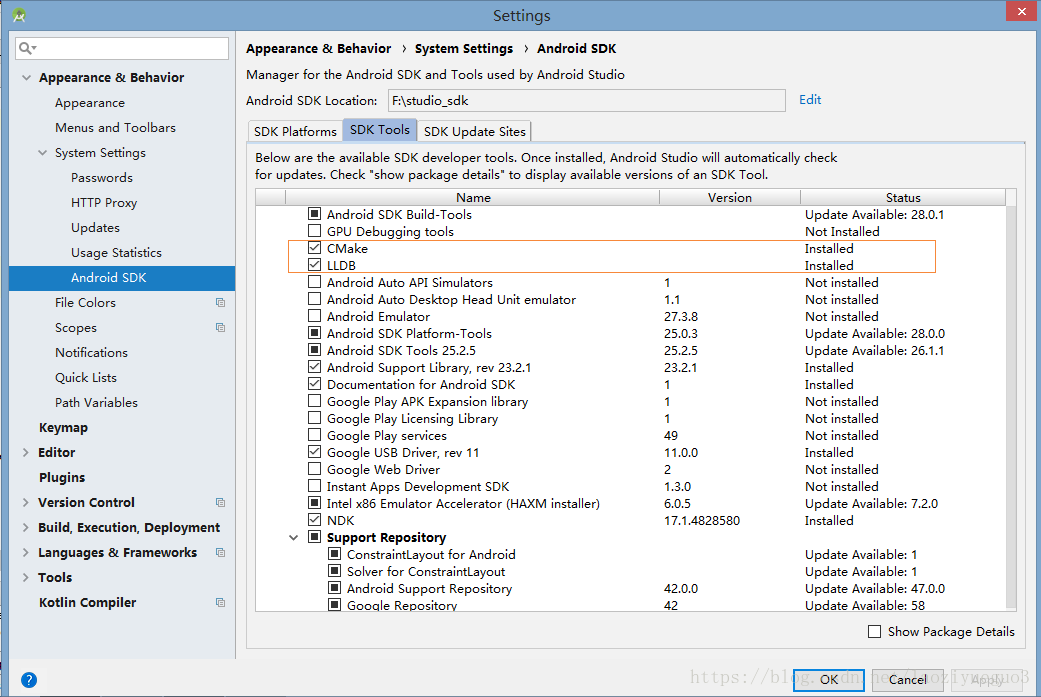The image size is (1041, 697).
Task: Click the search magnifier icon in settings search
Action: click(x=25, y=48)
